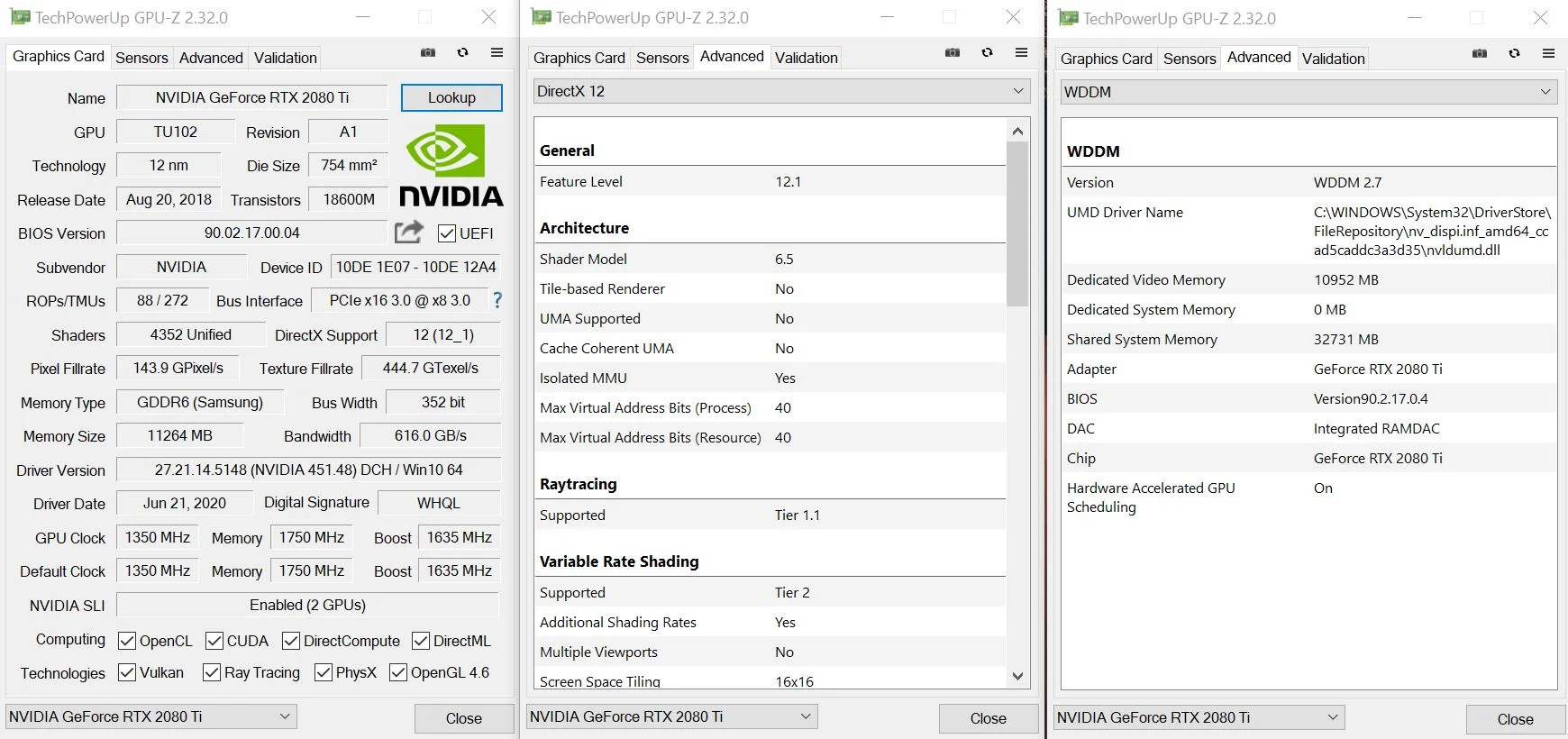Toggle the Vulkan checkbox

click(127, 672)
